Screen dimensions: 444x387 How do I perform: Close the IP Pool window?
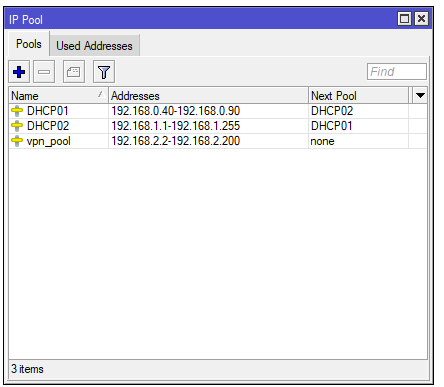pyautogui.click(x=421, y=19)
